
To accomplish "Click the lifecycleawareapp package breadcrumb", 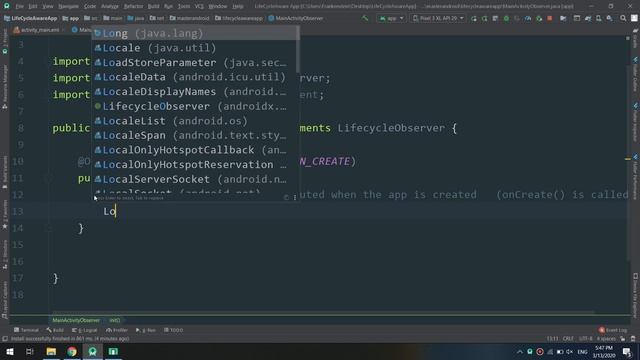I will point(239,18).
